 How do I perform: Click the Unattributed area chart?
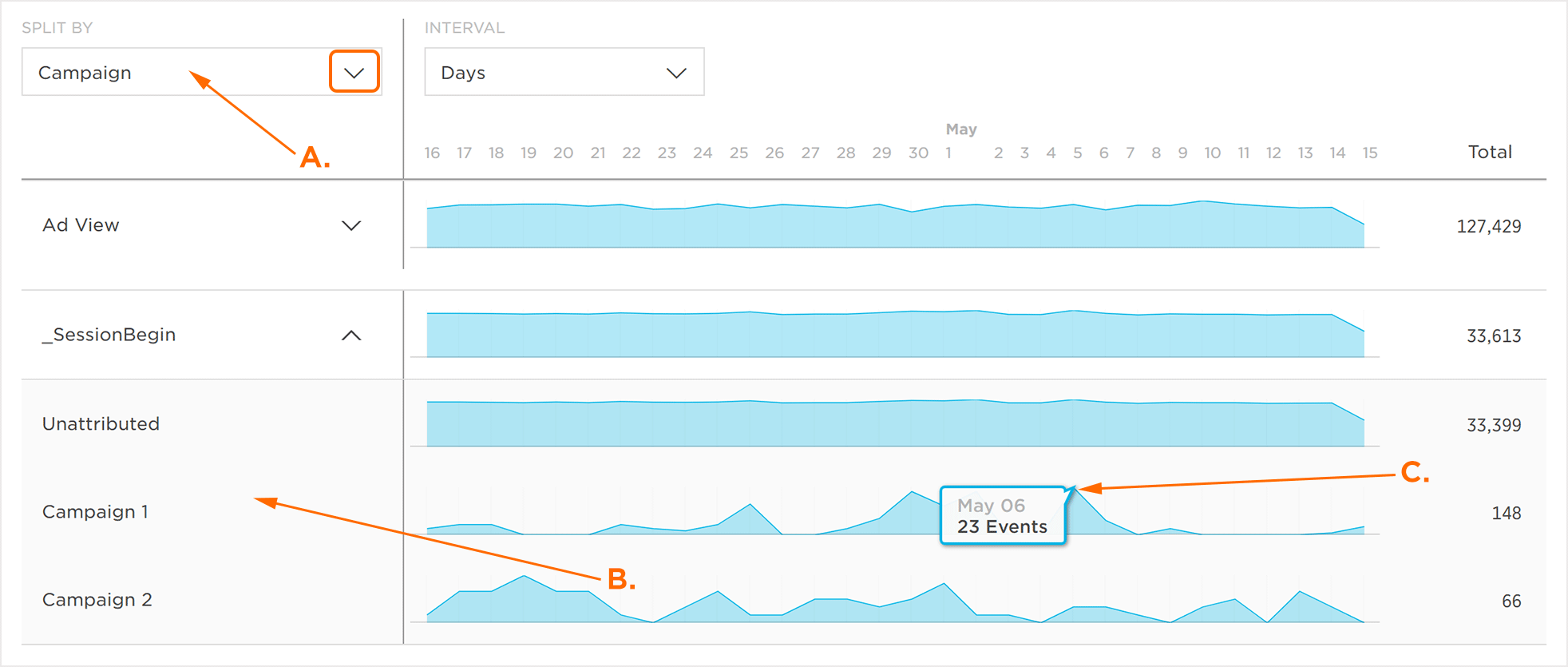(894, 424)
